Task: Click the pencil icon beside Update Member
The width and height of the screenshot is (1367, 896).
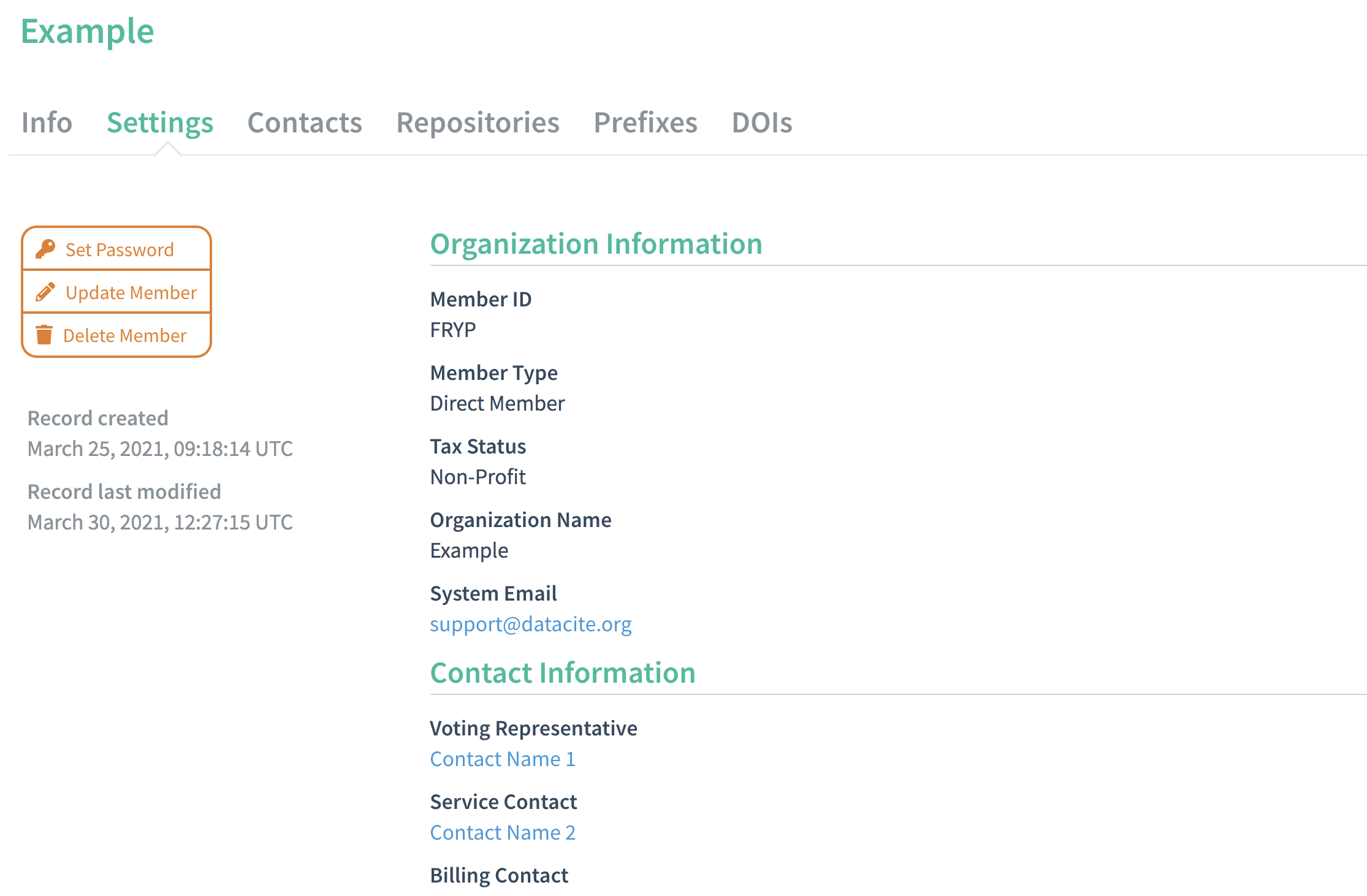Action: pyautogui.click(x=45, y=292)
